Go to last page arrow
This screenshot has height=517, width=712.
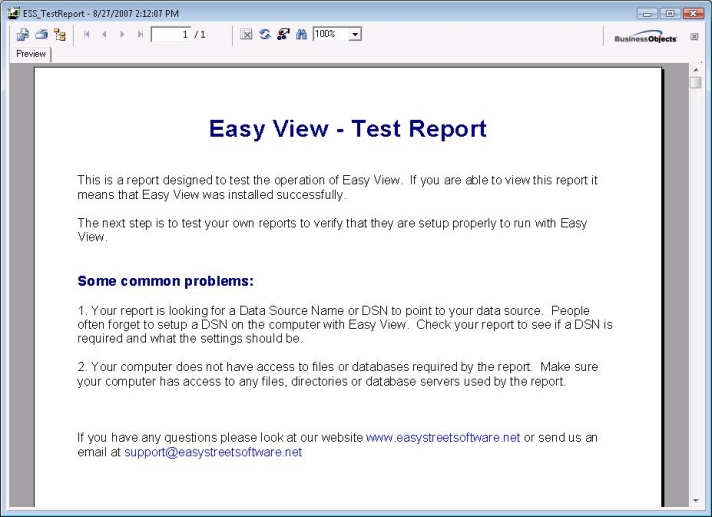point(140,34)
